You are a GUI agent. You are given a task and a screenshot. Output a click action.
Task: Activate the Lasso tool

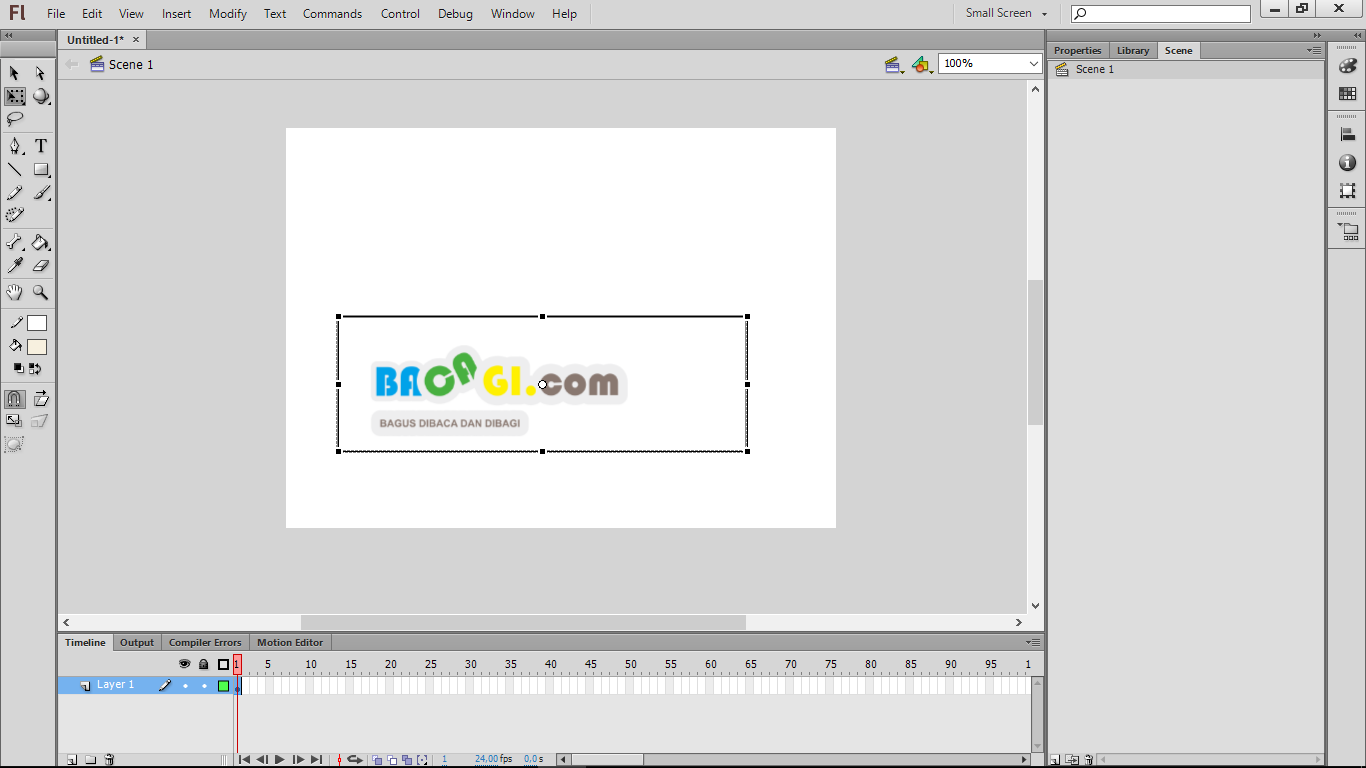click(x=14, y=119)
